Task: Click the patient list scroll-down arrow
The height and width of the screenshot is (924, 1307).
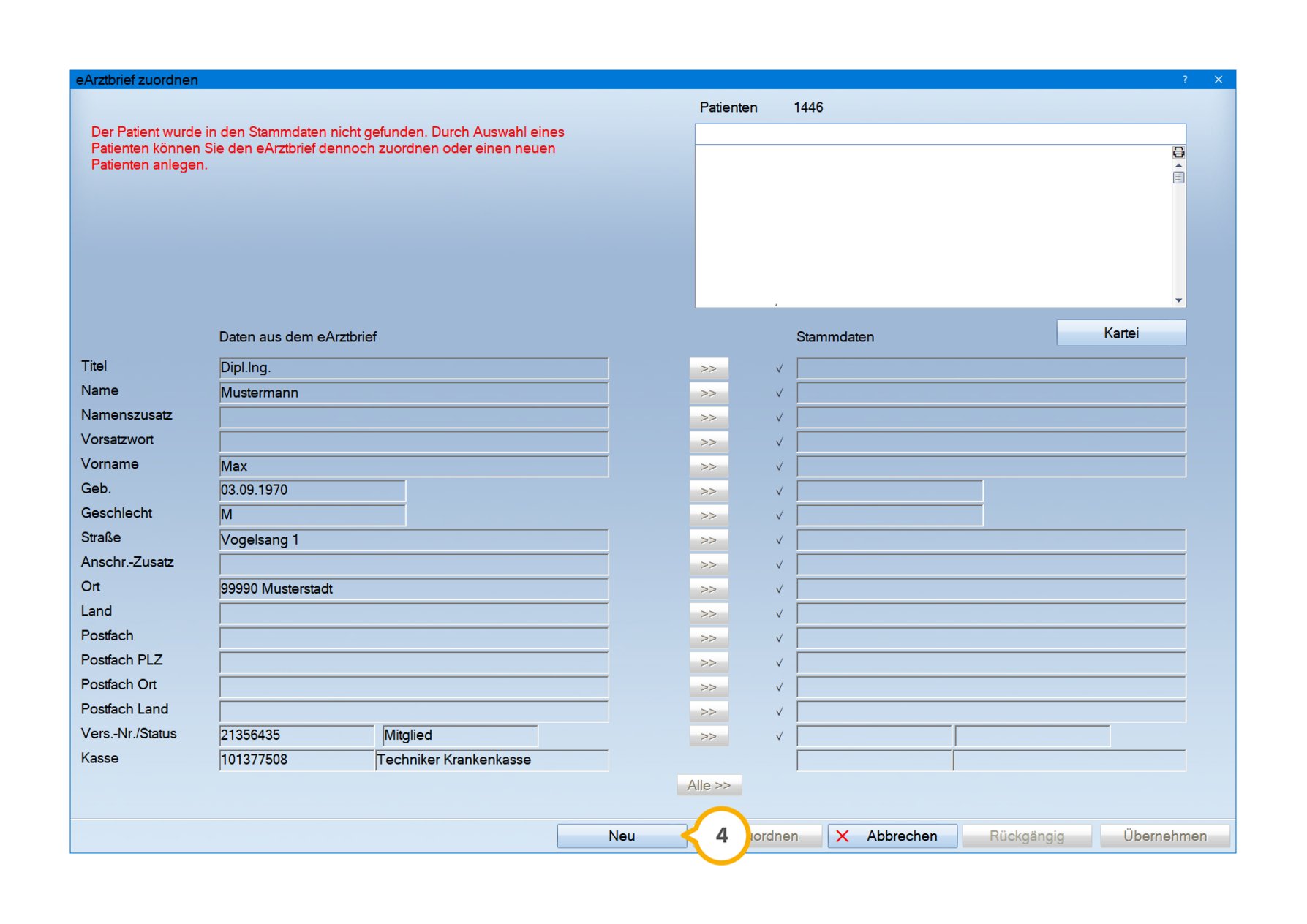Action: pyautogui.click(x=1178, y=300)
